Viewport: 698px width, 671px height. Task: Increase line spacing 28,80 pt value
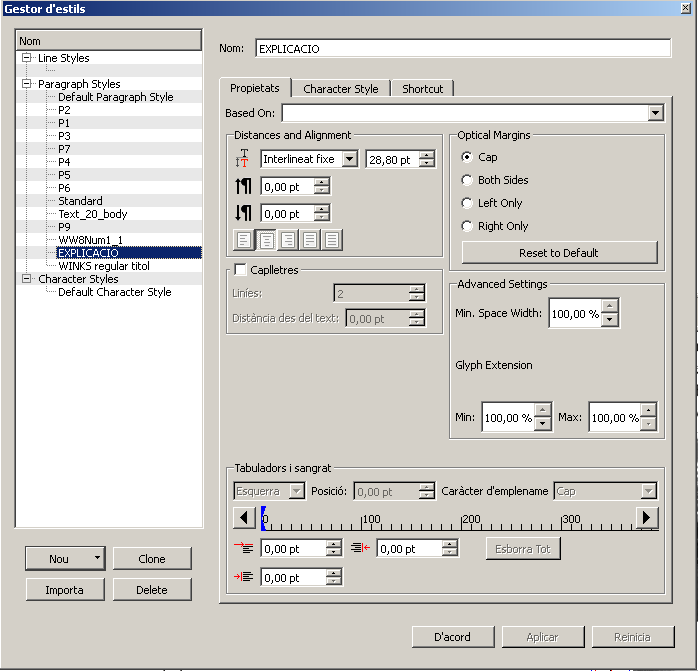tap(426, 155)
